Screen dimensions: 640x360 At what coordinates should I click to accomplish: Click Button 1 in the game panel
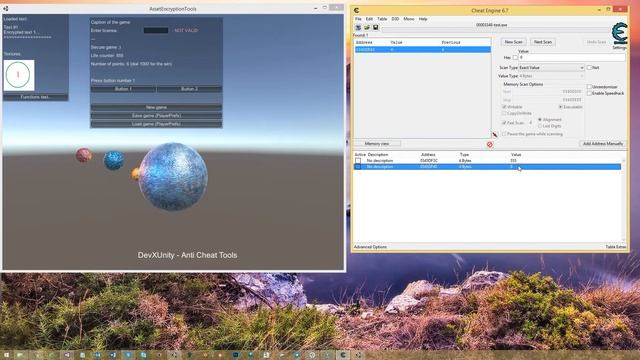tap(123, 89)
